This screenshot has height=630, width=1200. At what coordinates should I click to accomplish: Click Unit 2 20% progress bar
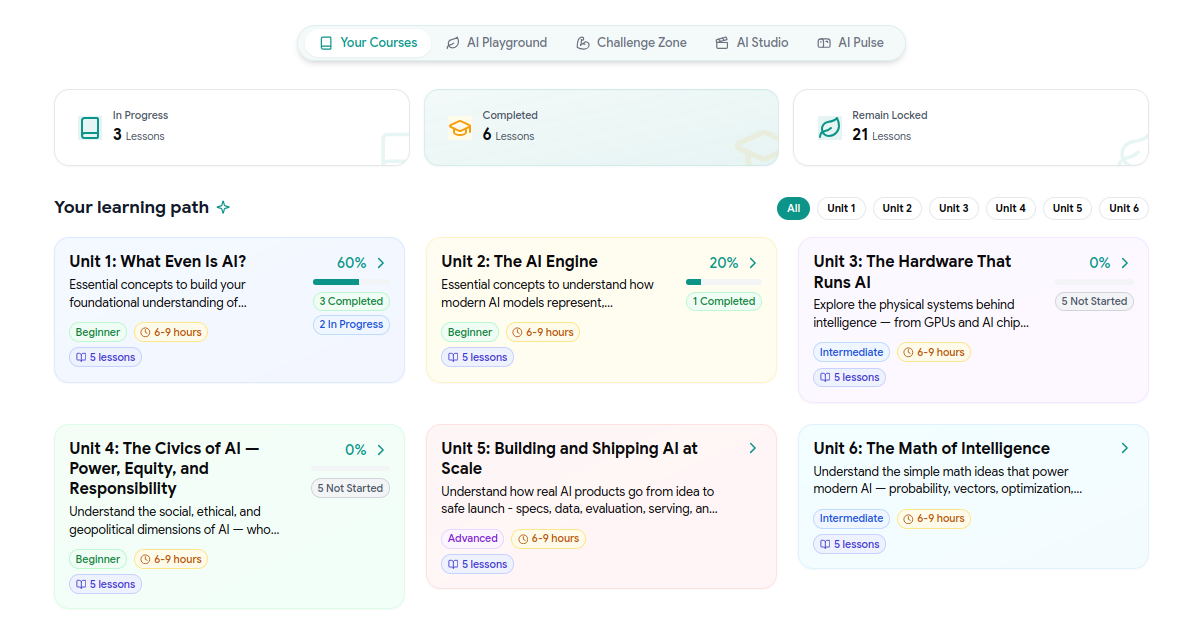(x=723, y=282)
